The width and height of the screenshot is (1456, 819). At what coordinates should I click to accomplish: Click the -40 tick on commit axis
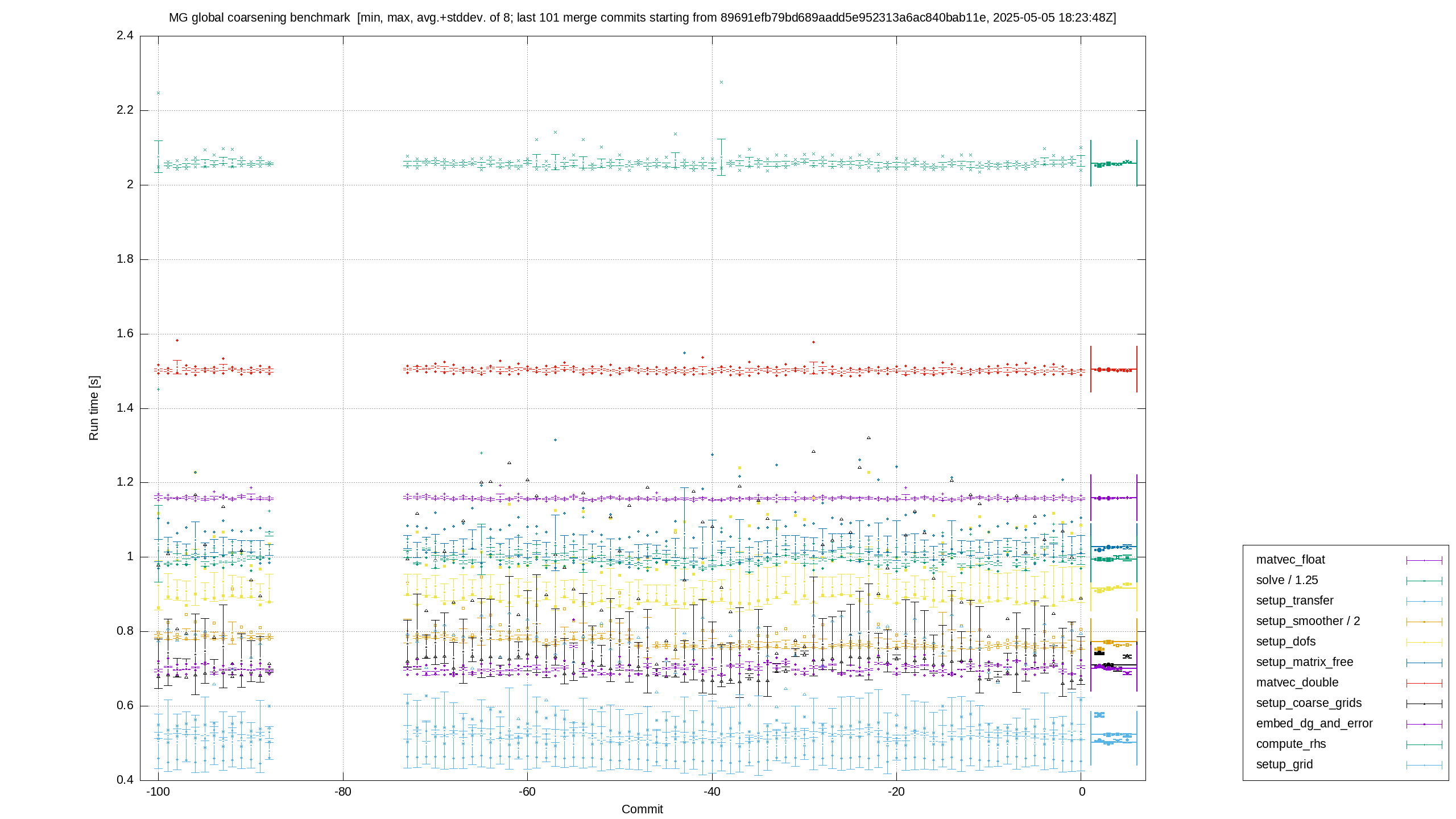click(712, 792)
